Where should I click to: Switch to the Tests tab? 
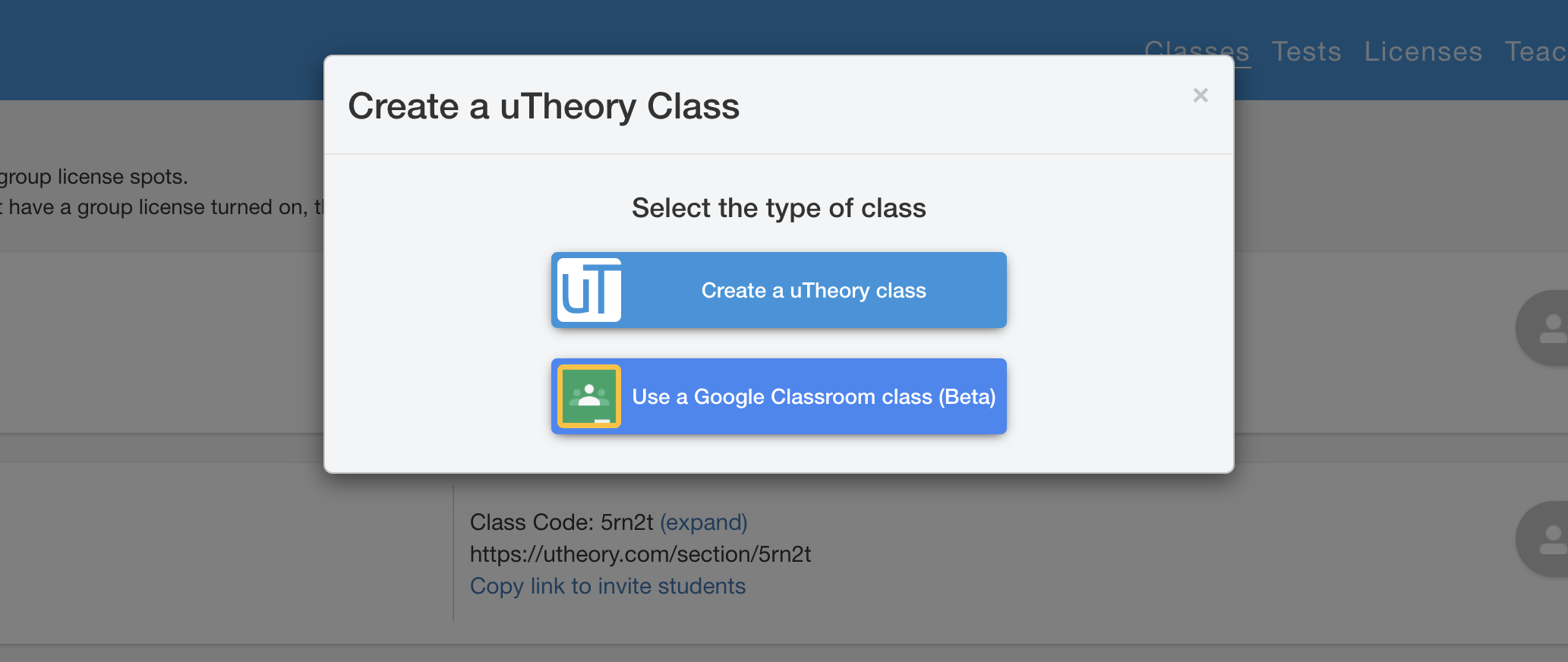tap(1306, 52)
